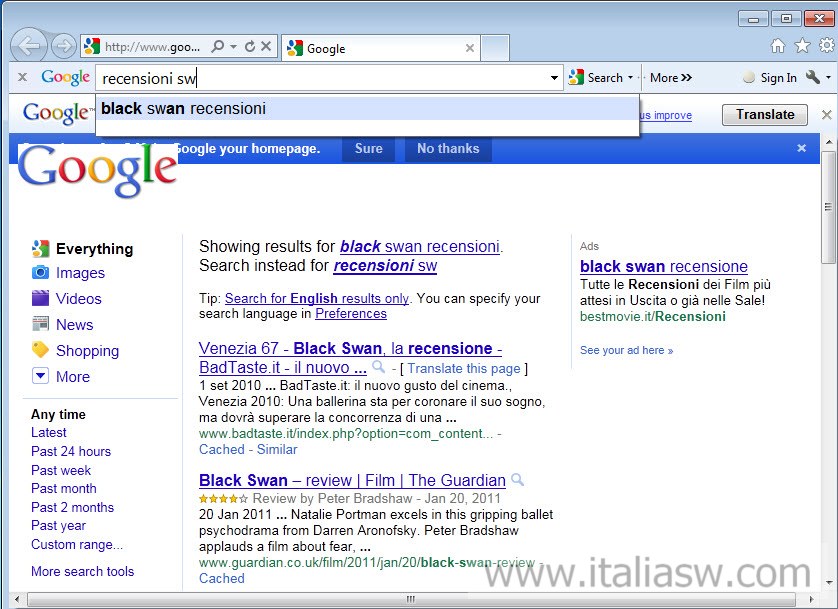Close the make-Google-homepage blue banner
This screenshot has width=838, height=609.
click(801, 148)
